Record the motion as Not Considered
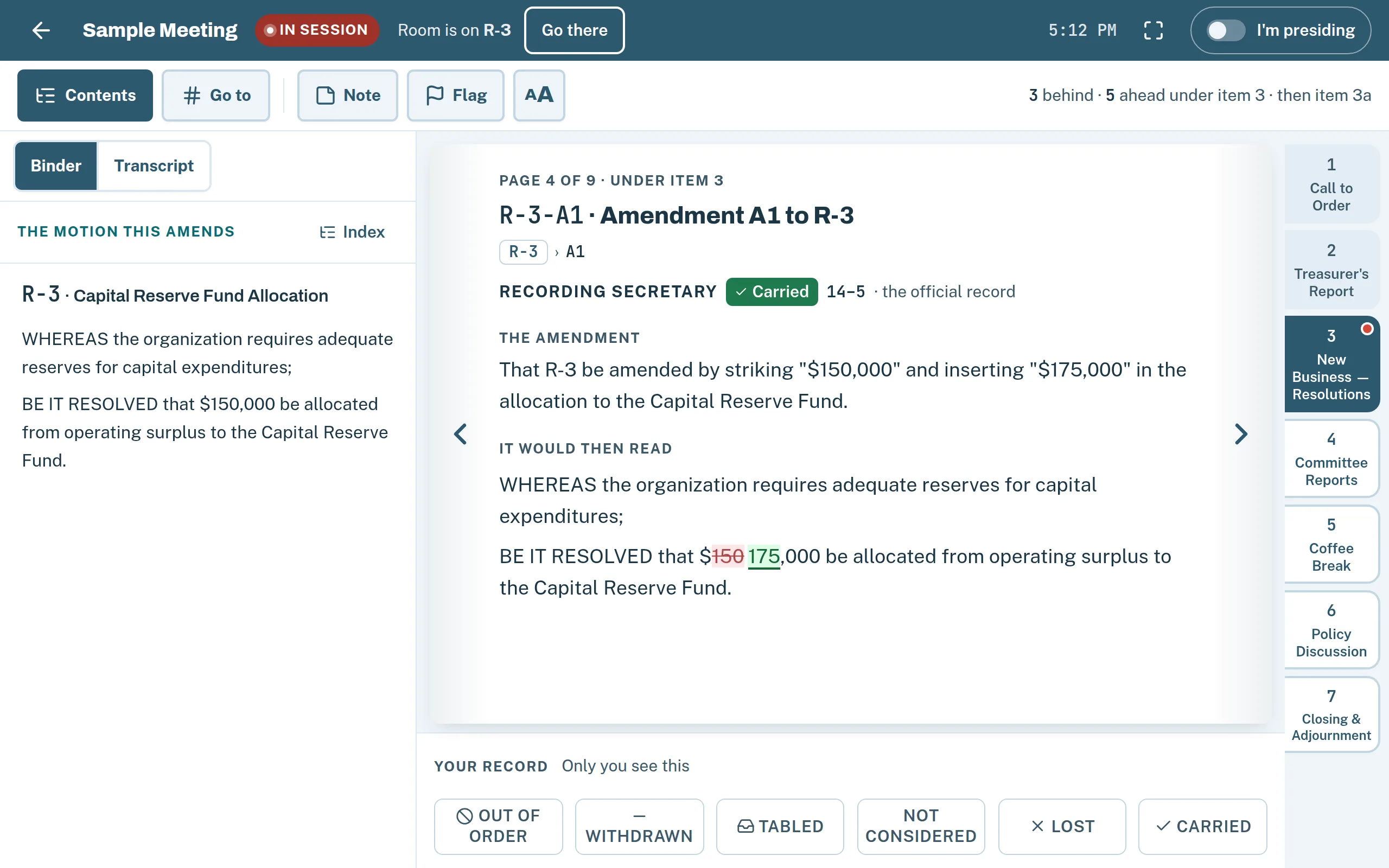Screen dimensions: 1389x868 (x=921, y=826)
